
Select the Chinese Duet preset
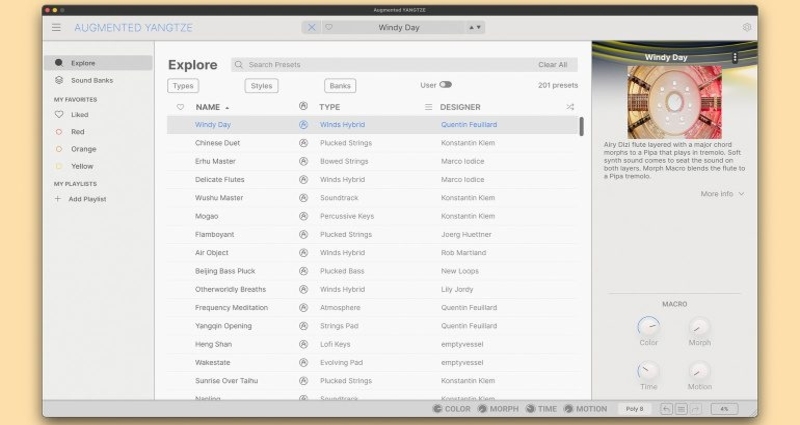coord(372,143)
